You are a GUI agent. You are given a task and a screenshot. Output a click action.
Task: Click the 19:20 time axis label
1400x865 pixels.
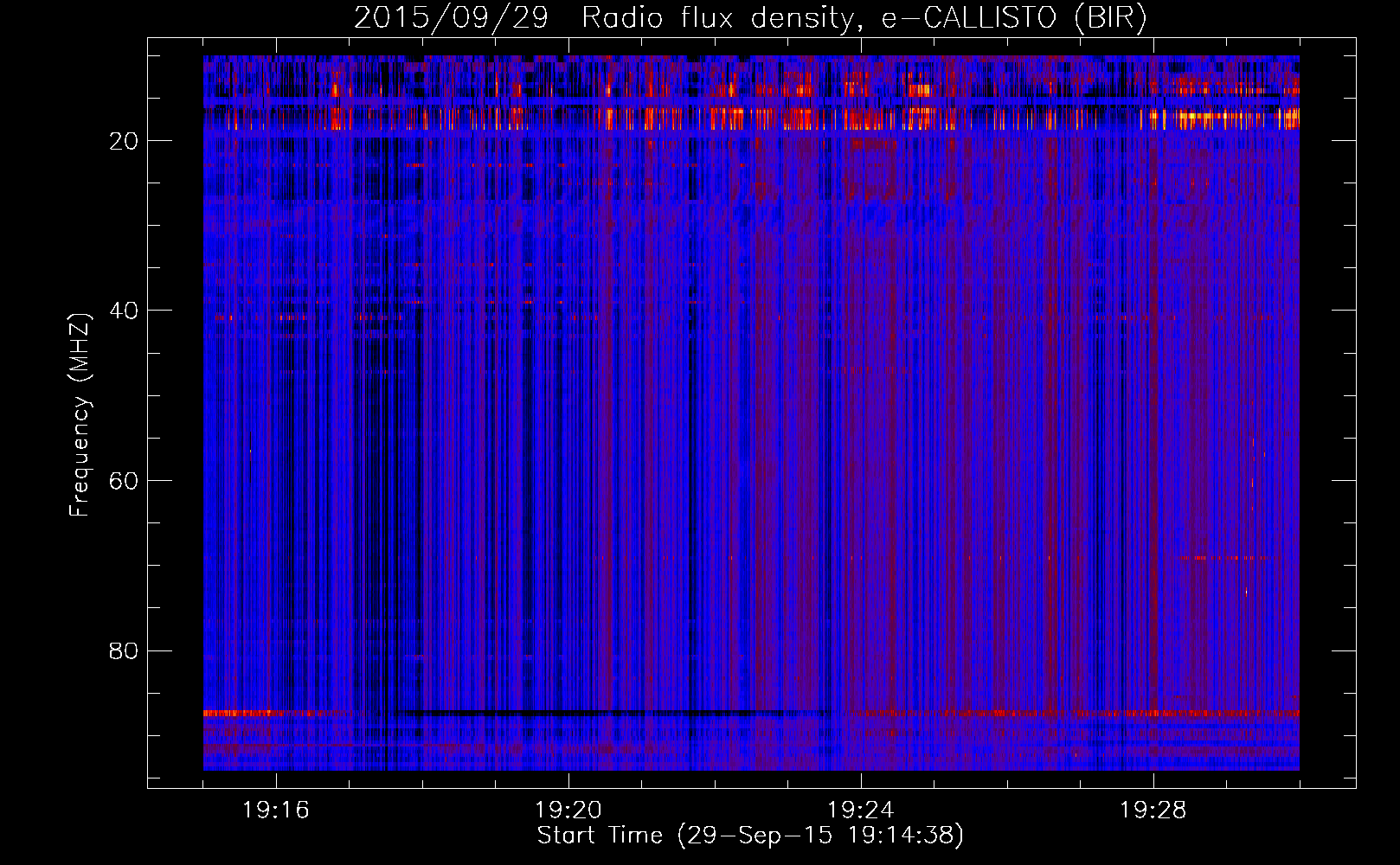(568, 811)
